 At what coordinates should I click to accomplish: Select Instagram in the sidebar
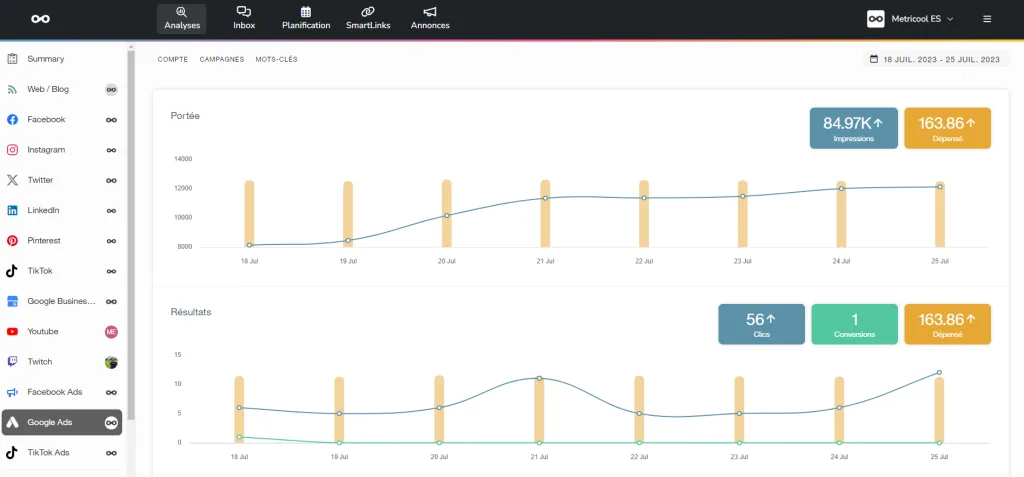pyautogui.click(x=46, y=150)
